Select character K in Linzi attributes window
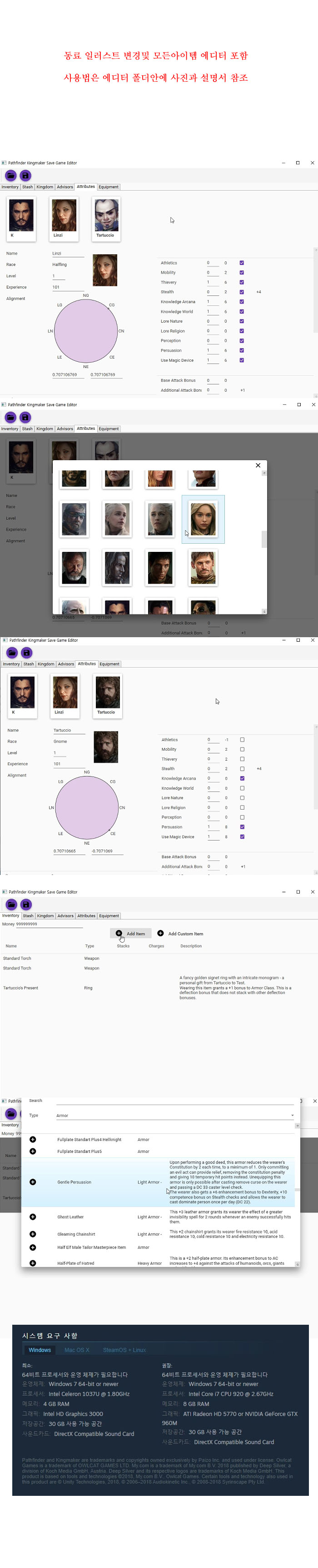 point(21,219)
